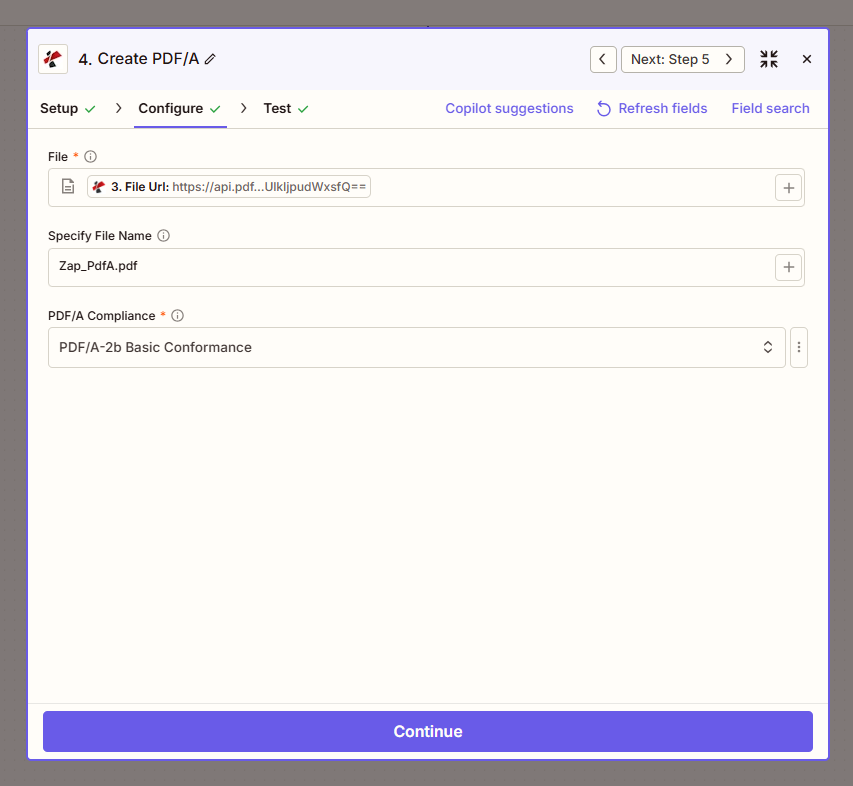The height and width of the screenshot is (786, 853).
Task: Click the Field search link
Action: coord(770,108)
